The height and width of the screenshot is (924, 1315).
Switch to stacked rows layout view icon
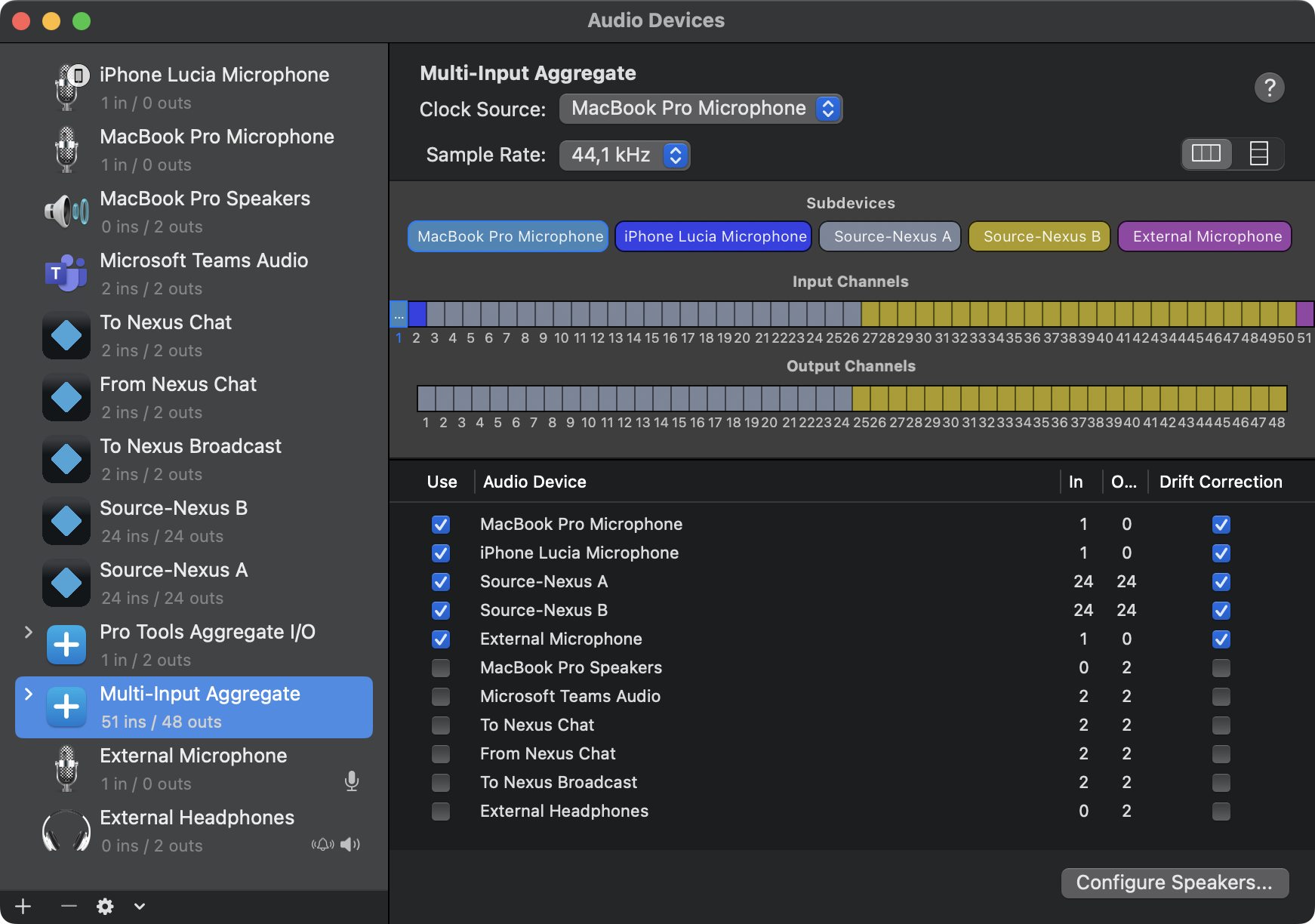tap(1258, 154)
